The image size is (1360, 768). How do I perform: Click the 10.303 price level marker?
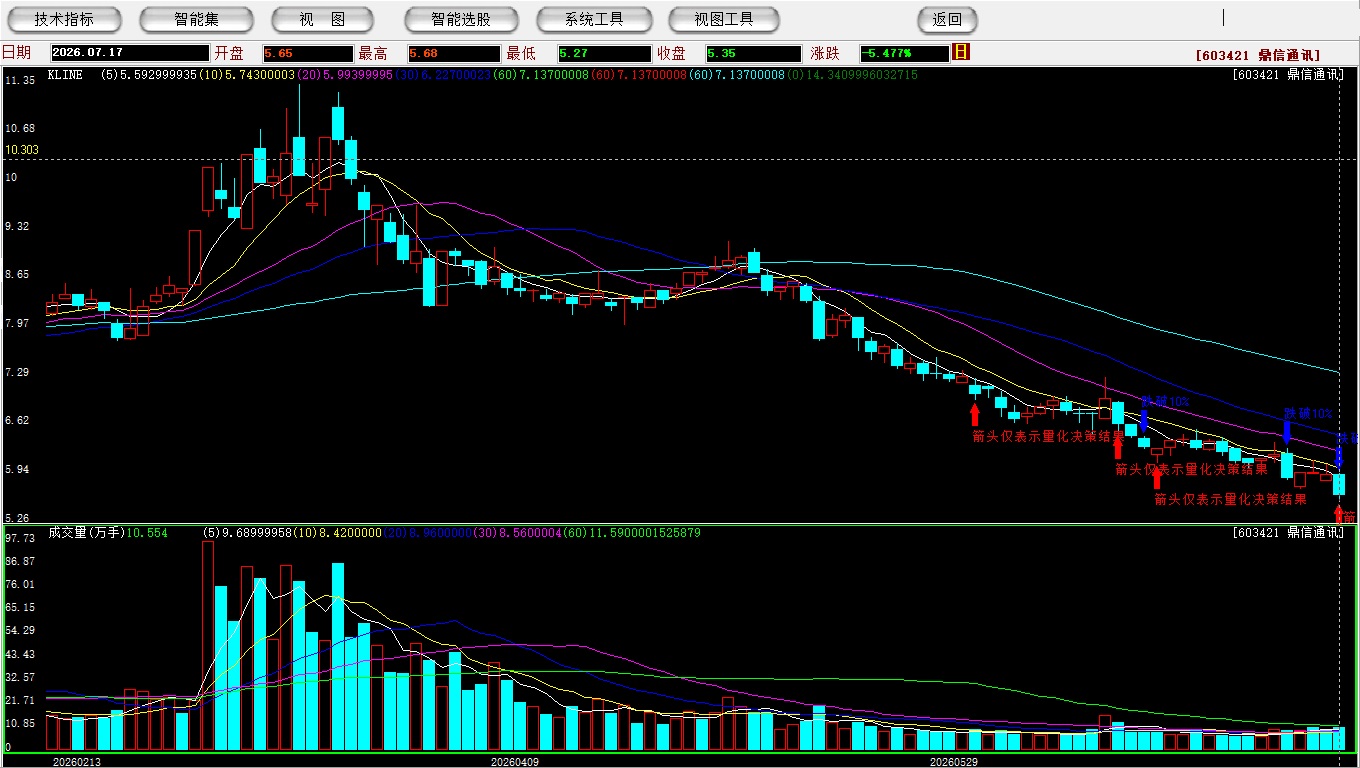click(22, 150)
